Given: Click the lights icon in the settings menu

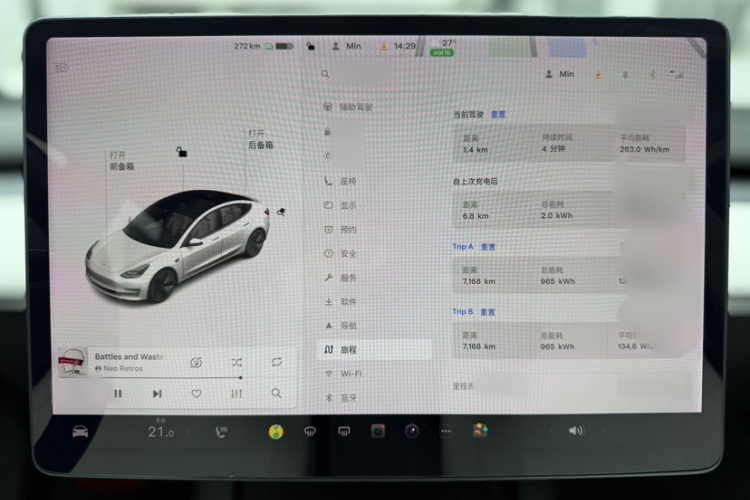Looking at the screenshot, I should coord(327,156).
